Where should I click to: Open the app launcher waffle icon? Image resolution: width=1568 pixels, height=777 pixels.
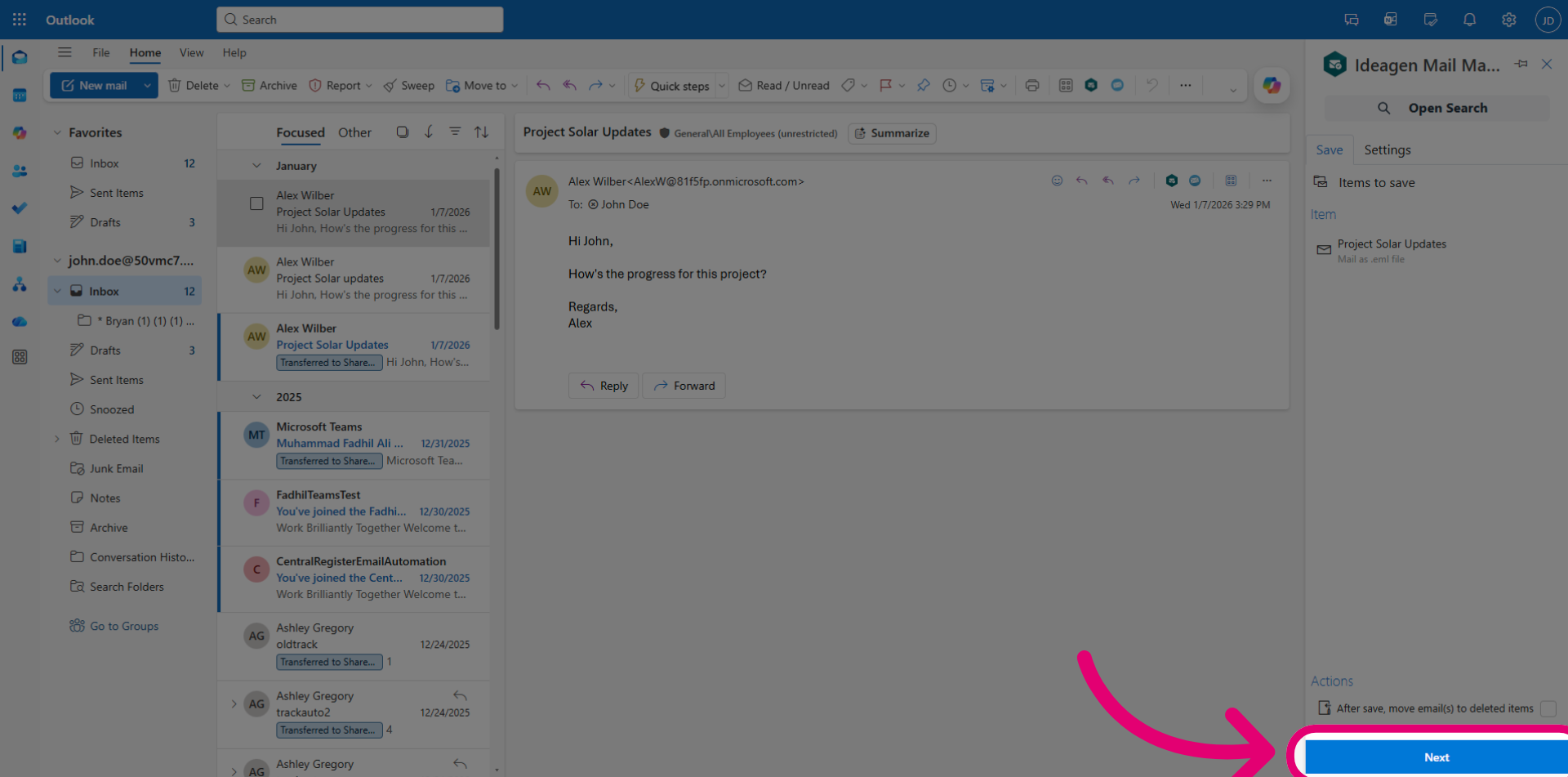point(20,20)
